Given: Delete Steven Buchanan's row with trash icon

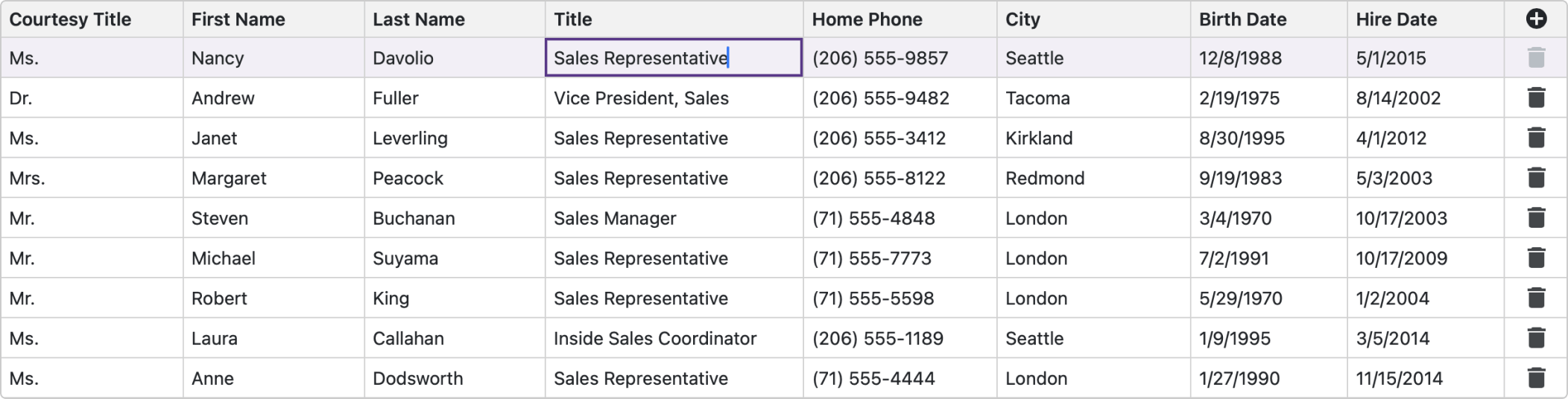Looking at the screenshot, I should pos(1536,218).
